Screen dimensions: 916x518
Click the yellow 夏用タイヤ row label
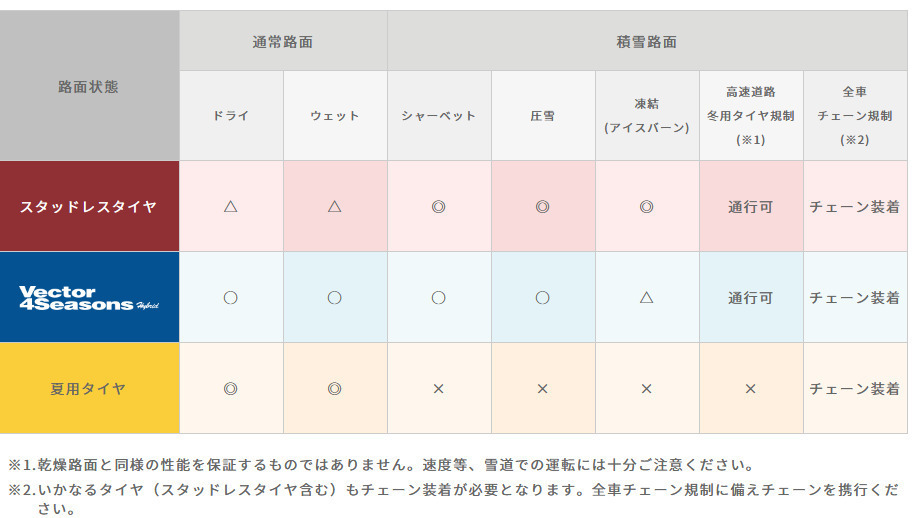(x=89, y=388)
